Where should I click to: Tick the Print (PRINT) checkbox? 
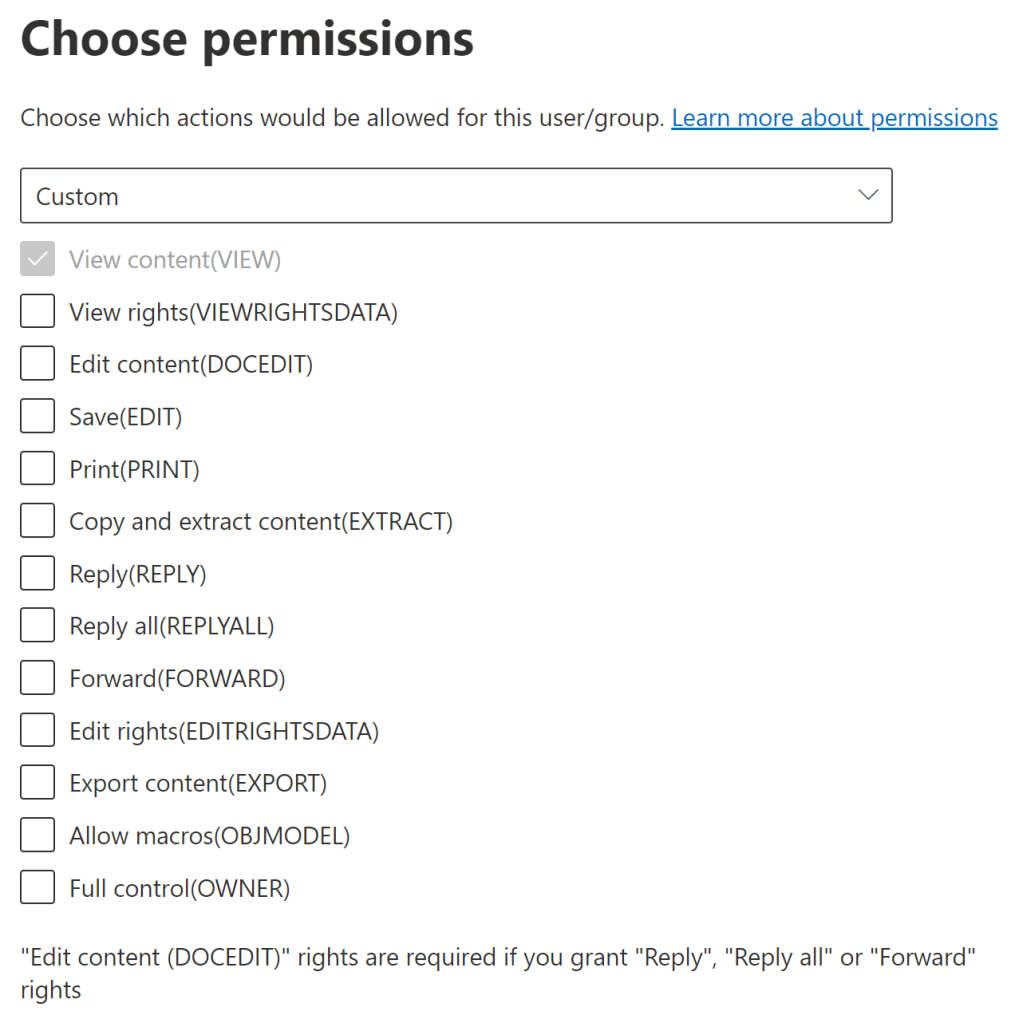point(38,469)
